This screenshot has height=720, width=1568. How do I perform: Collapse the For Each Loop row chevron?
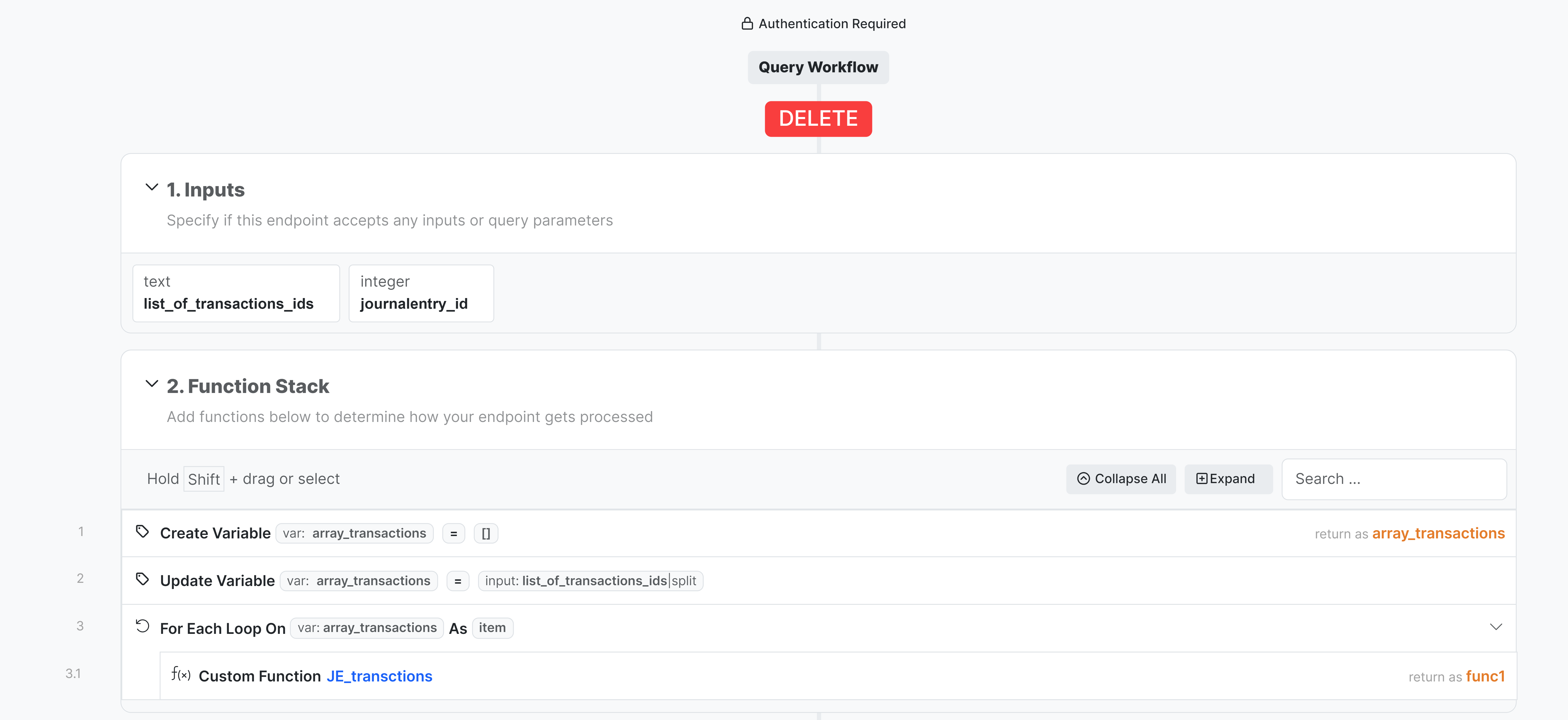click(x=1496, y=627)
